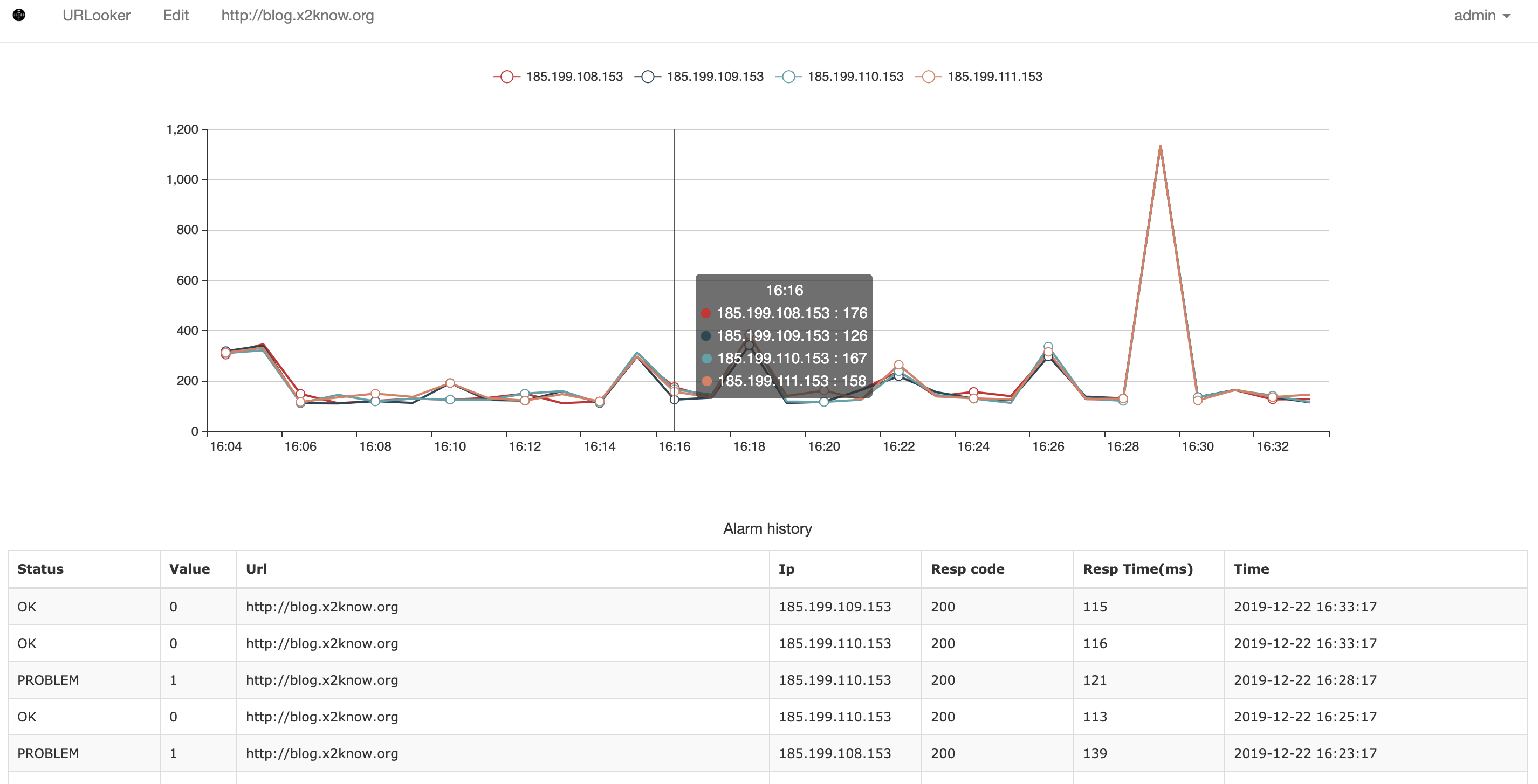Open the URLooker home link
This screenshot has height=784, width=1538.
click(x=96, y=16)
